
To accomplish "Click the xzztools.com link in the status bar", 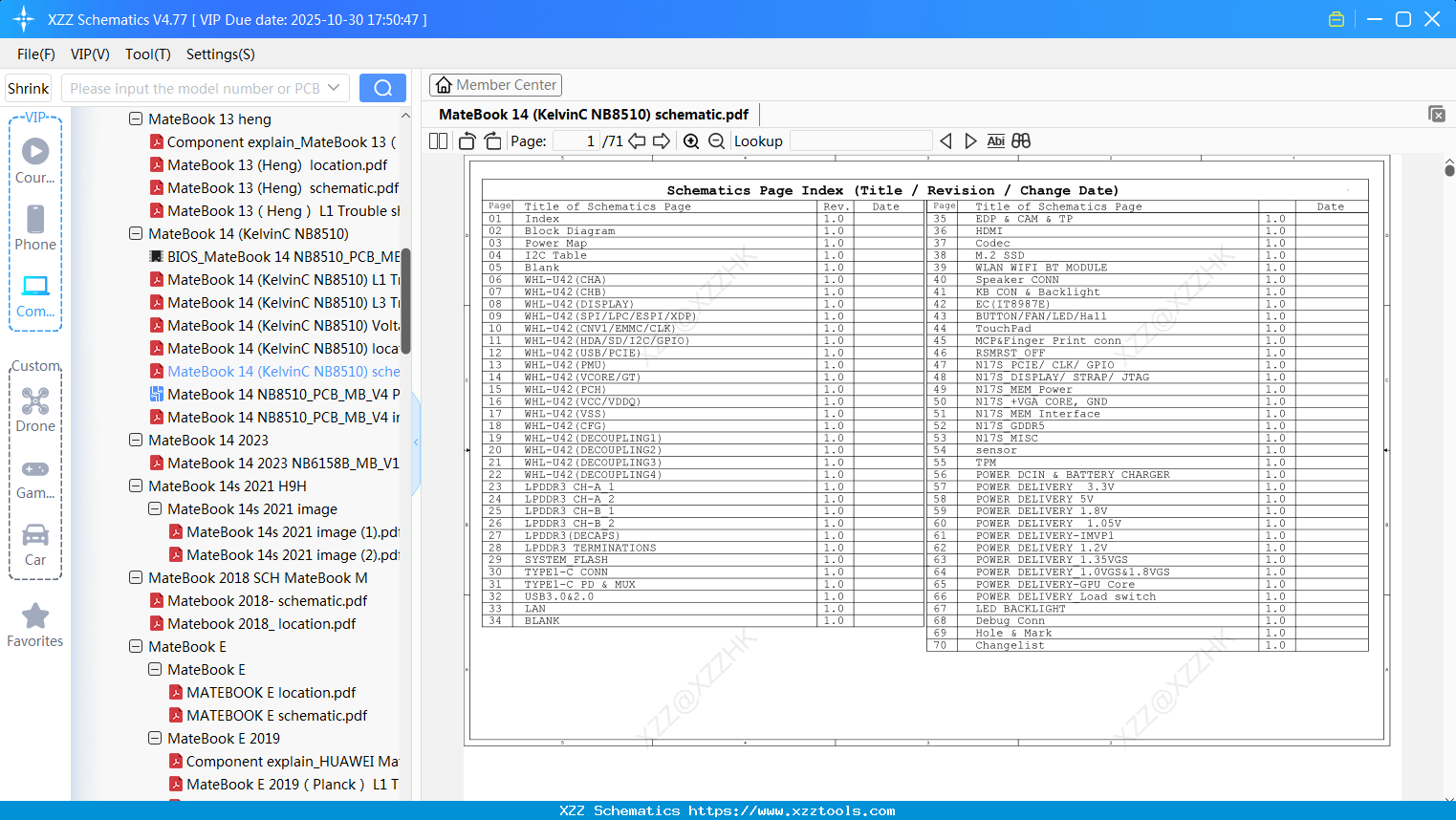I will tap(792, 810).
